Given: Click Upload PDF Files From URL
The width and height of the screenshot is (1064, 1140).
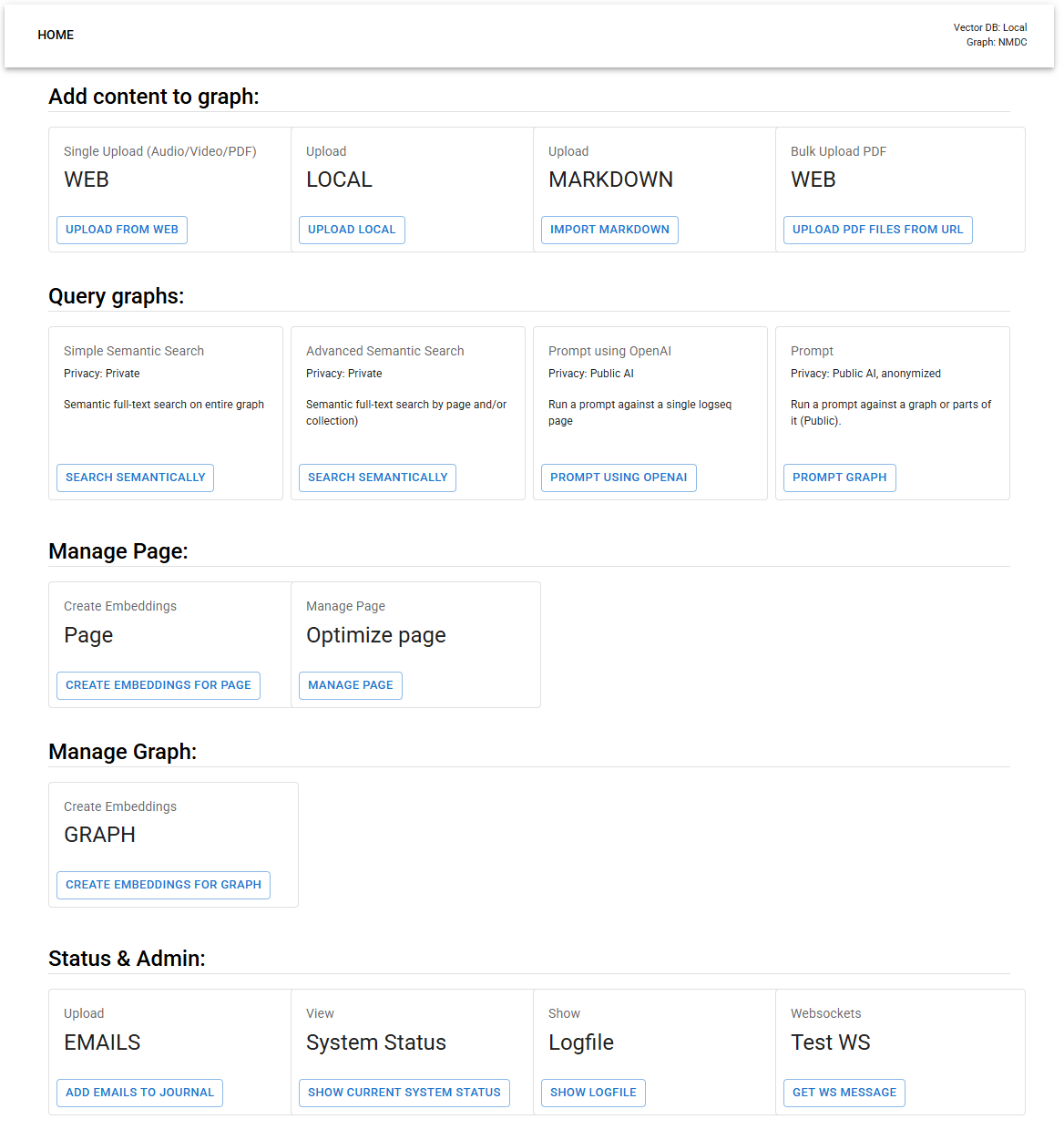Looking at the screenshot, I should tap(877, 230).
